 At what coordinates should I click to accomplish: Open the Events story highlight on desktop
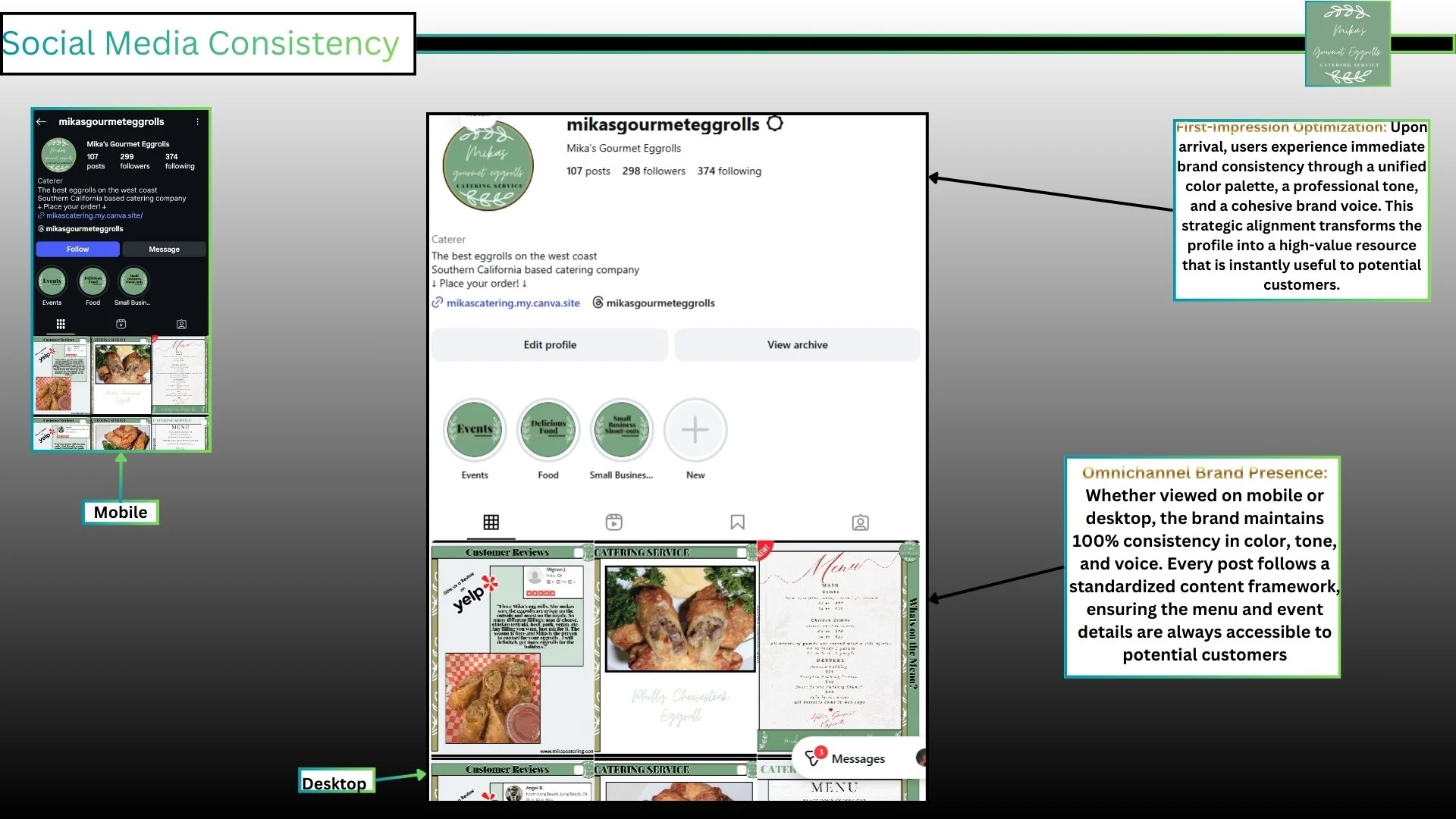tap(475, 430)
